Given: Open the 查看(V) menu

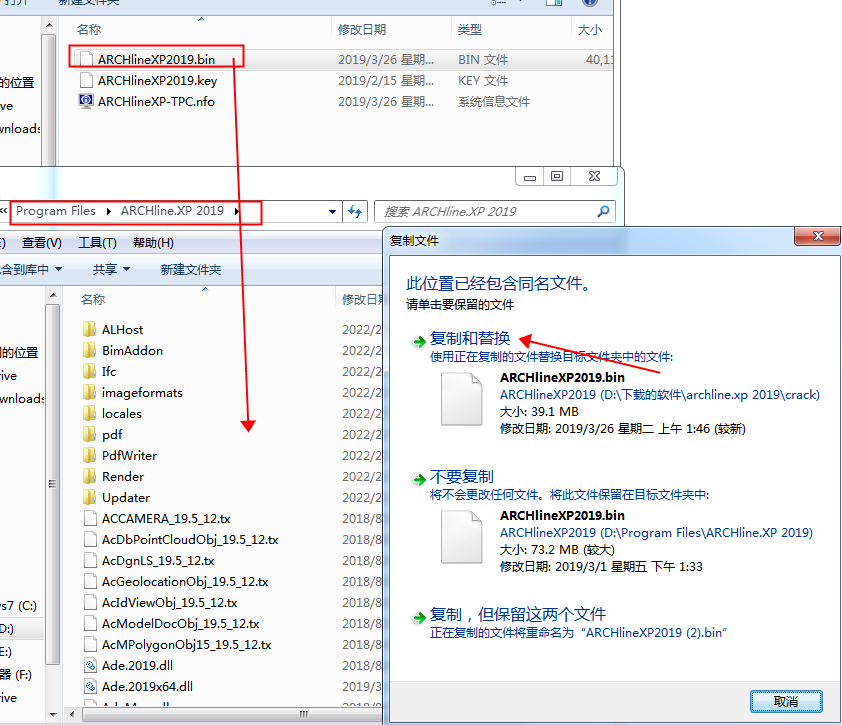Looking at the screenshot, I should point(41,243).
